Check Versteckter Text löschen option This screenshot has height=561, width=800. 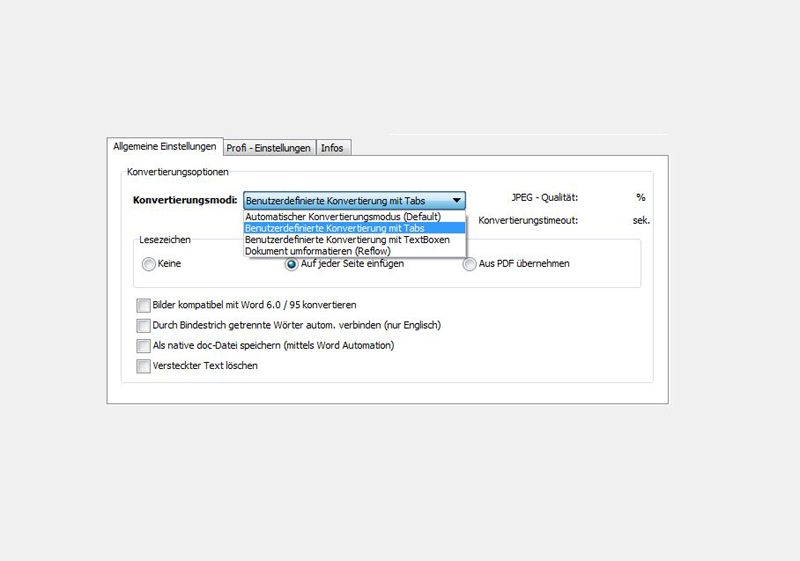143,366
